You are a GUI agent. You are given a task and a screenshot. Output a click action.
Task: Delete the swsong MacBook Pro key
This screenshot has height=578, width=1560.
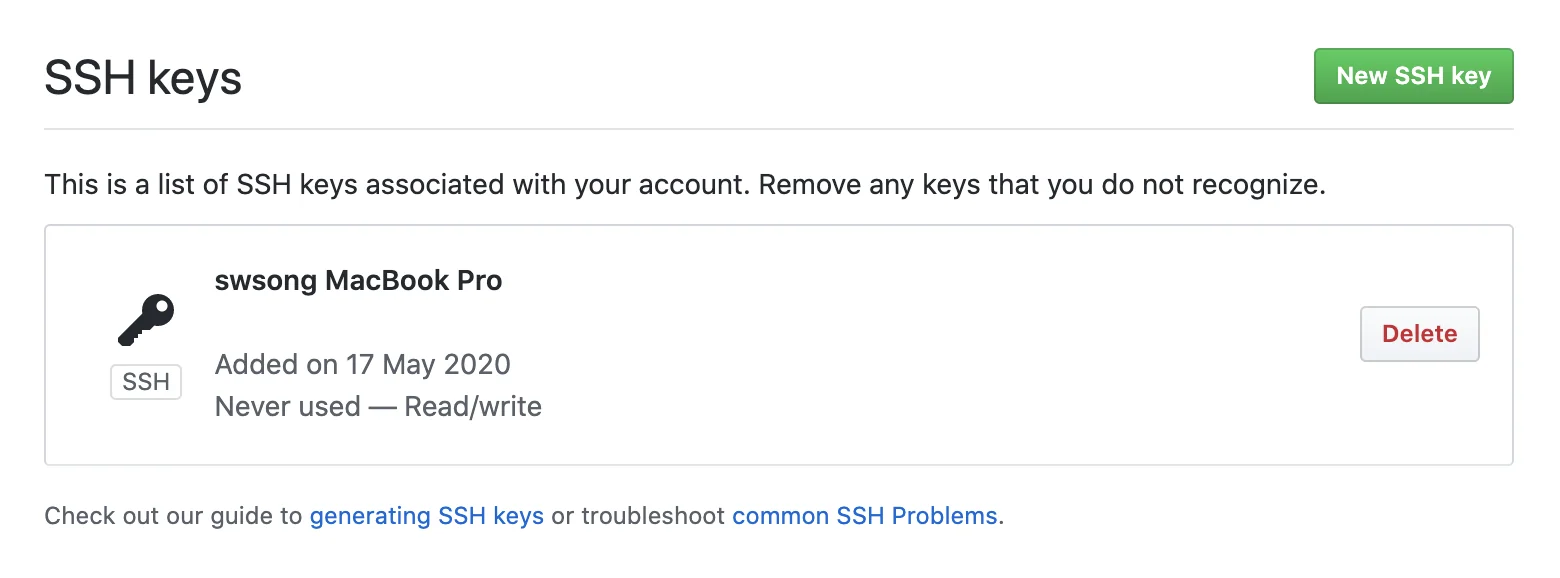[1419, 334]
